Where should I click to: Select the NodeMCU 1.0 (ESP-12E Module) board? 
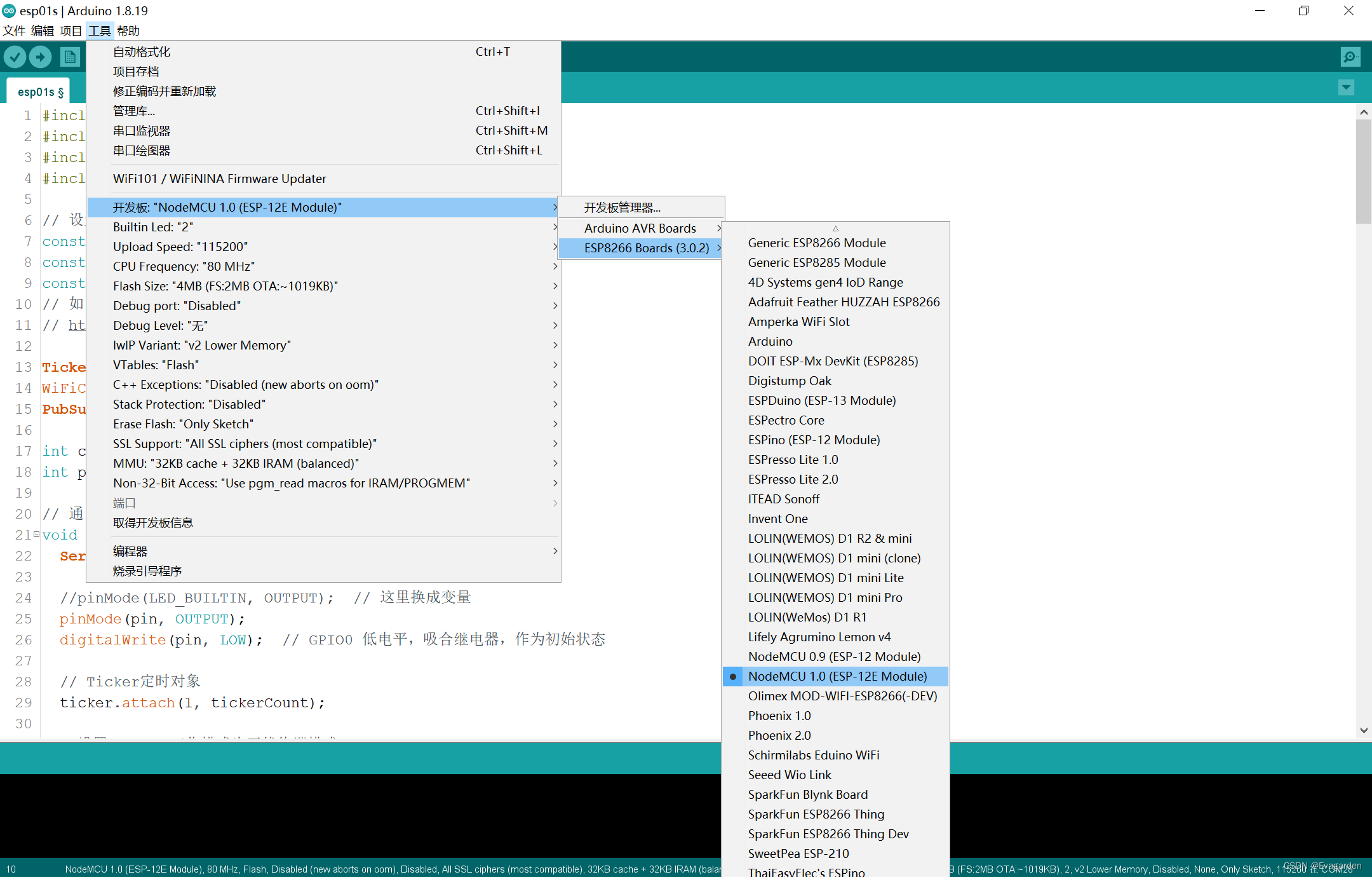click(x=836, y=677)
